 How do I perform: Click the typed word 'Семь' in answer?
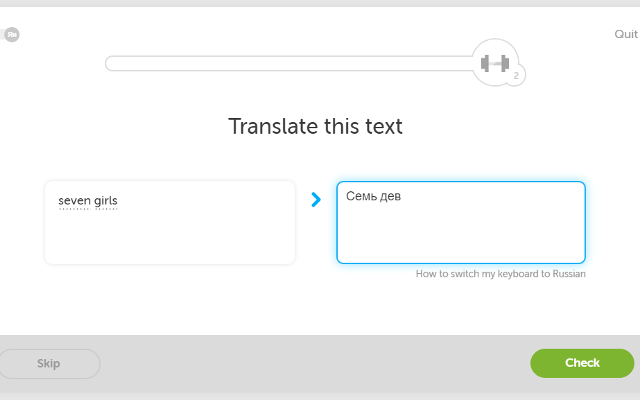pyautogui.click(x=361, y=196)
